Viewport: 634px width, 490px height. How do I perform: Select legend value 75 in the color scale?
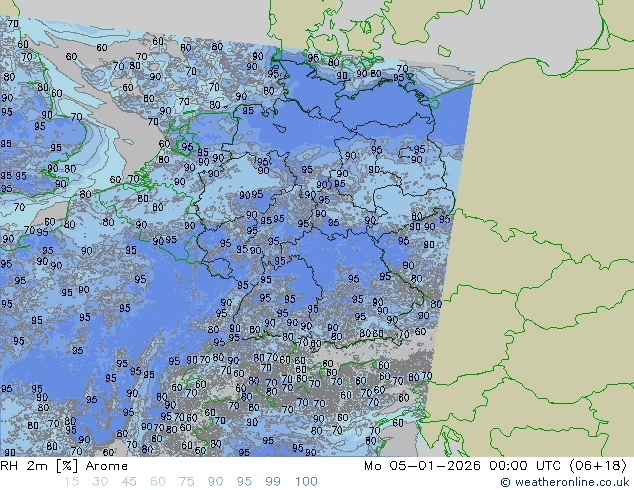pos(186,482)
